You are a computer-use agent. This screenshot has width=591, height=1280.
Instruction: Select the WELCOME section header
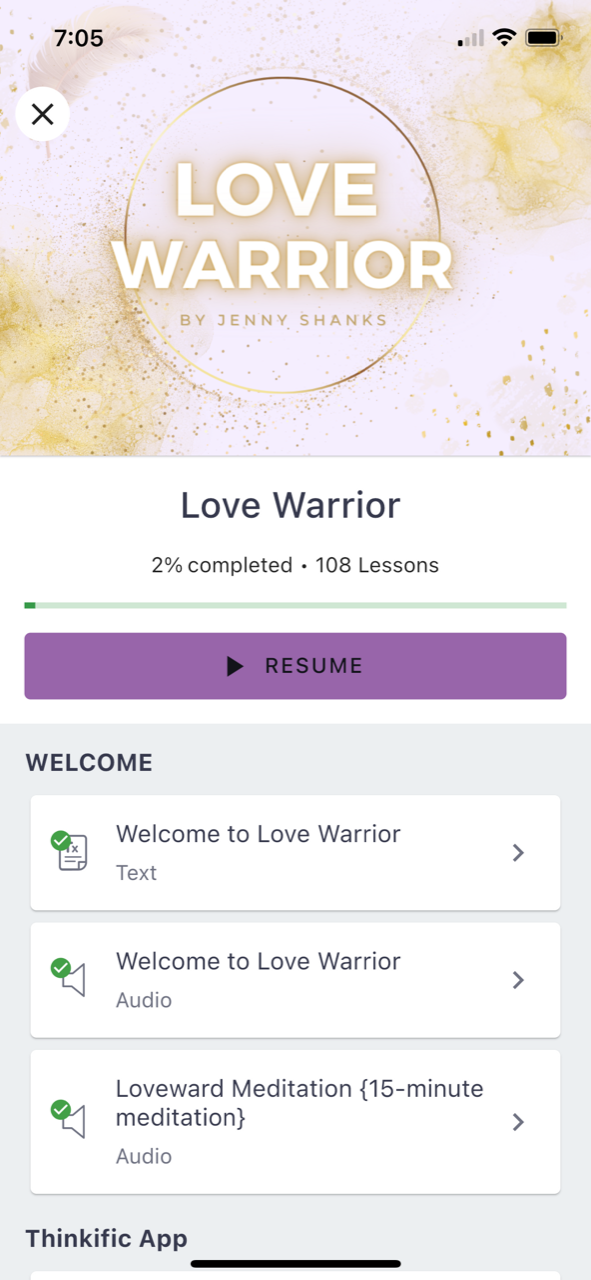[x=89, y=763]
